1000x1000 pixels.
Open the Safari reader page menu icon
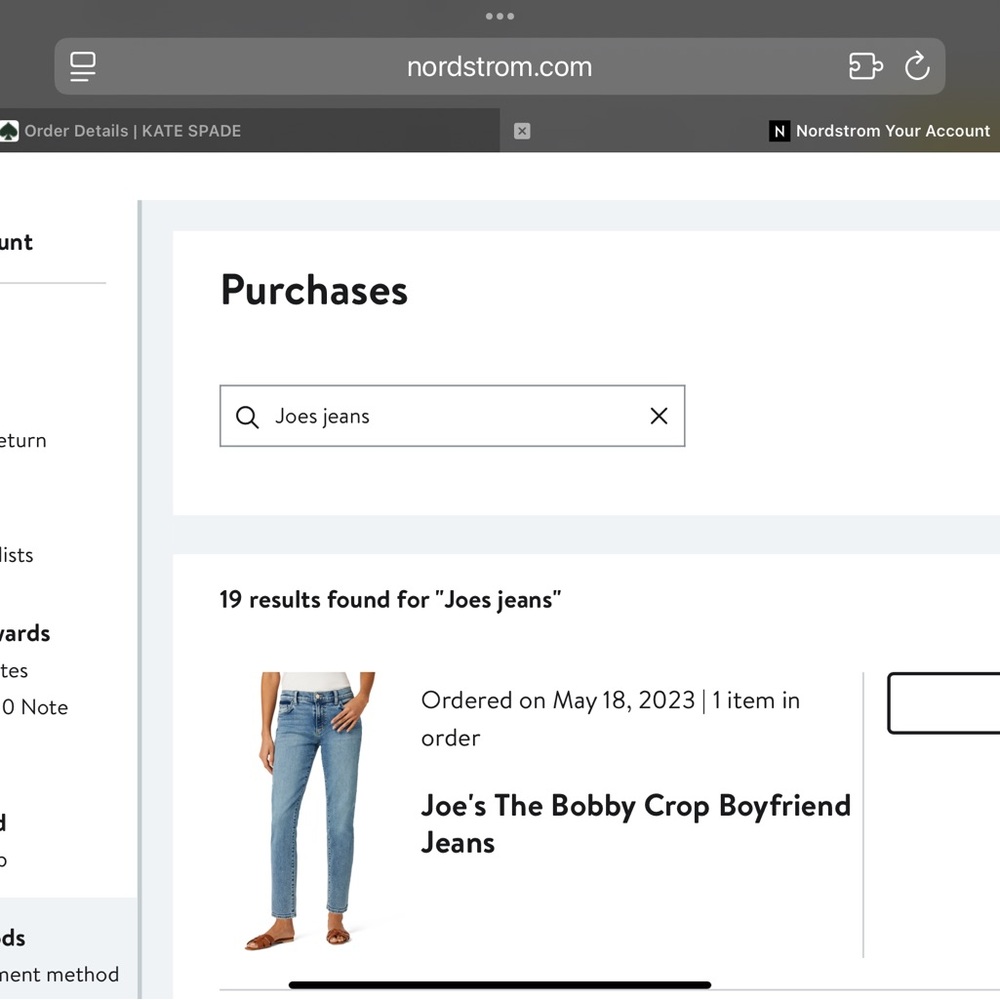pos(83,66)
